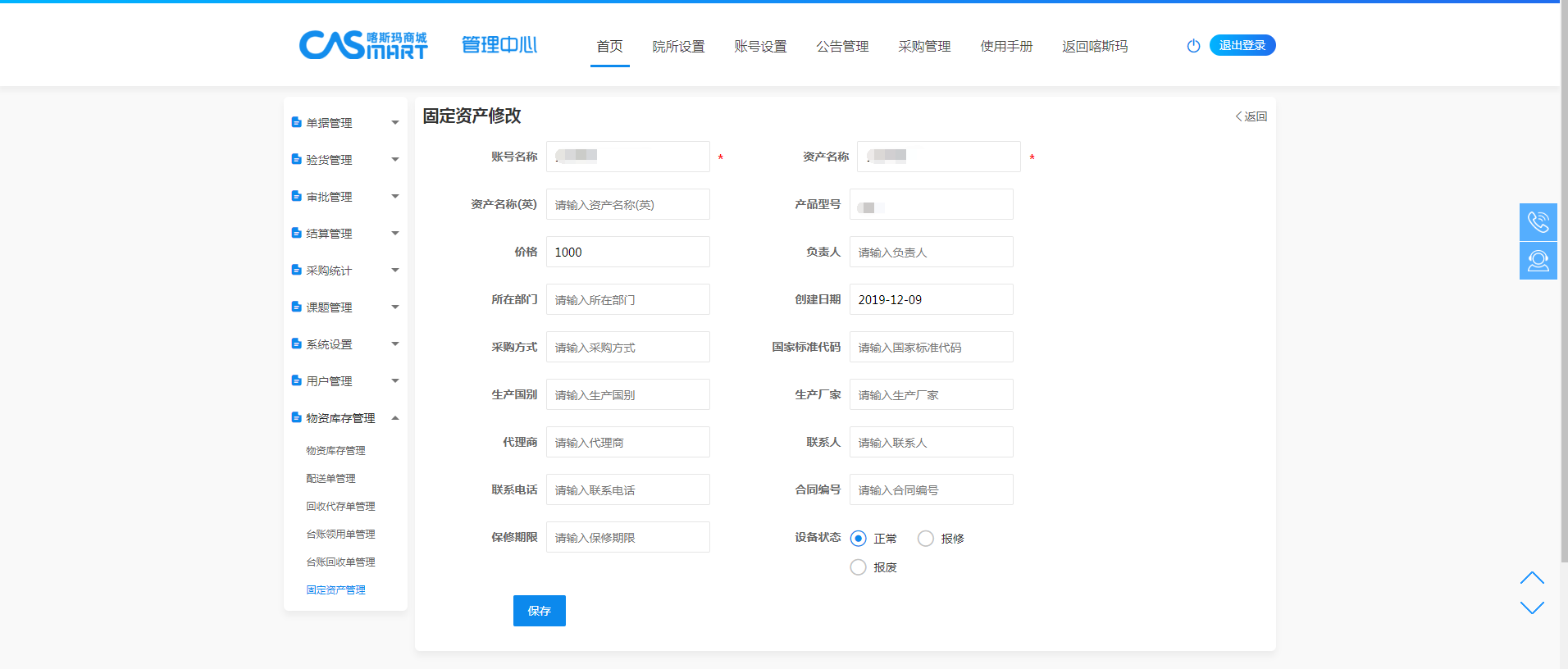
Task: Click the phone contact icon on right
Action: [1538, 222]
